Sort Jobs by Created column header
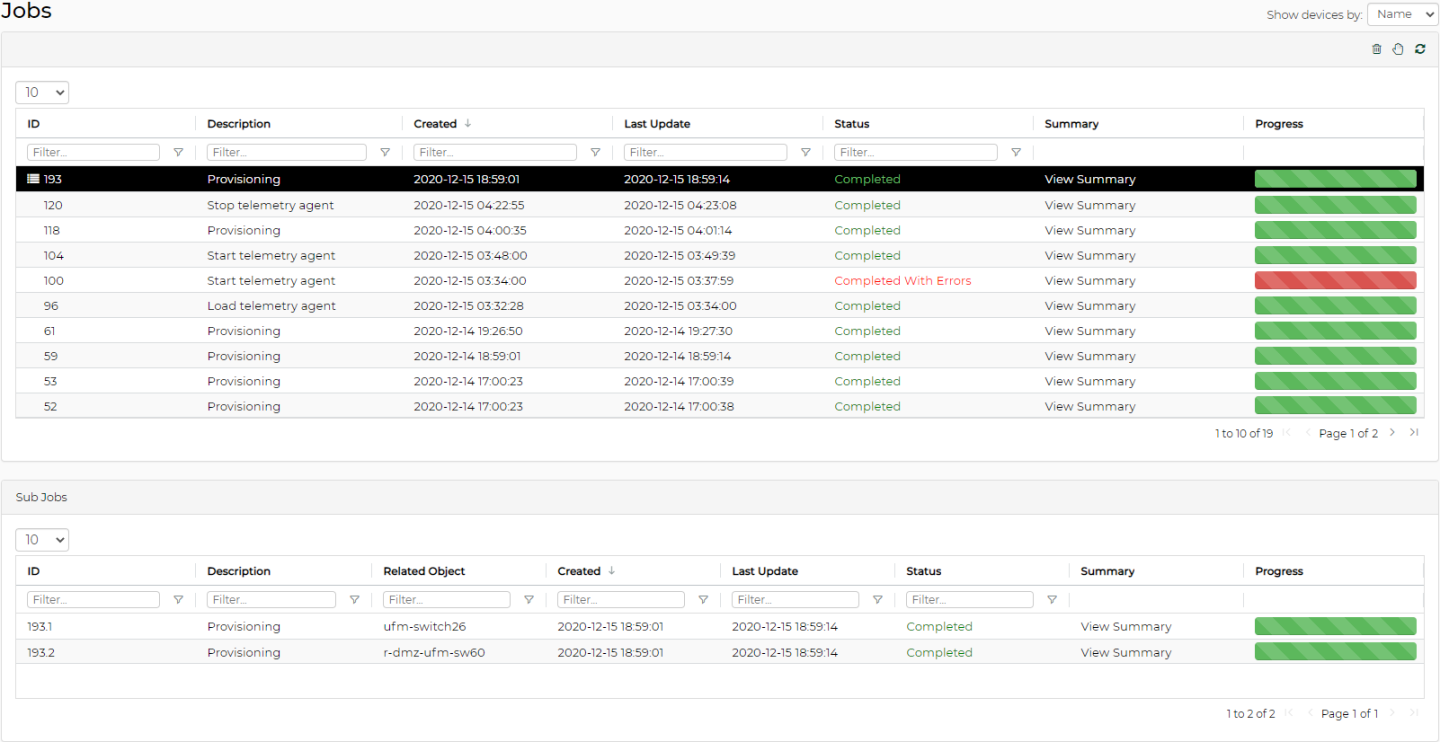The width and height of the screenshot is (1440, 742). point(435,124)
